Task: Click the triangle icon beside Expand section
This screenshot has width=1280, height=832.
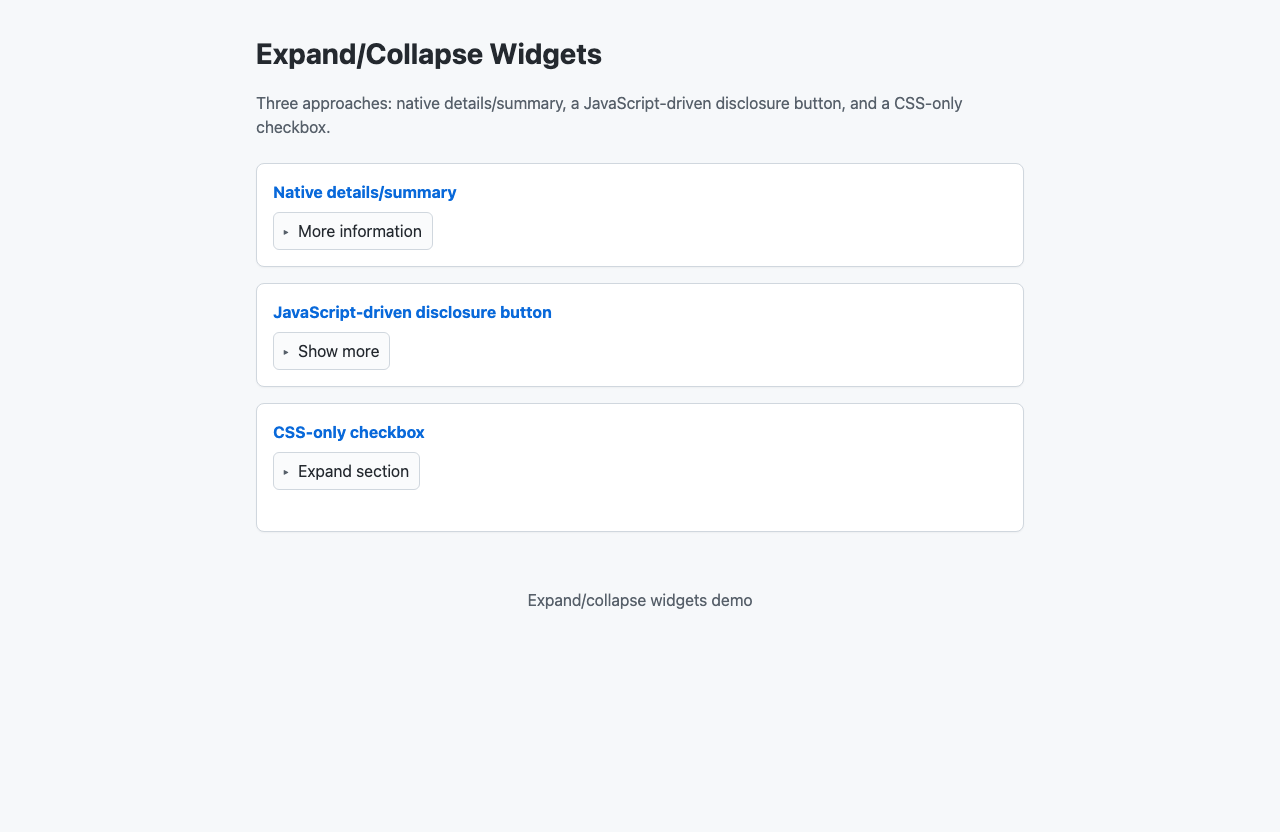Action: [x=286, y=471]
